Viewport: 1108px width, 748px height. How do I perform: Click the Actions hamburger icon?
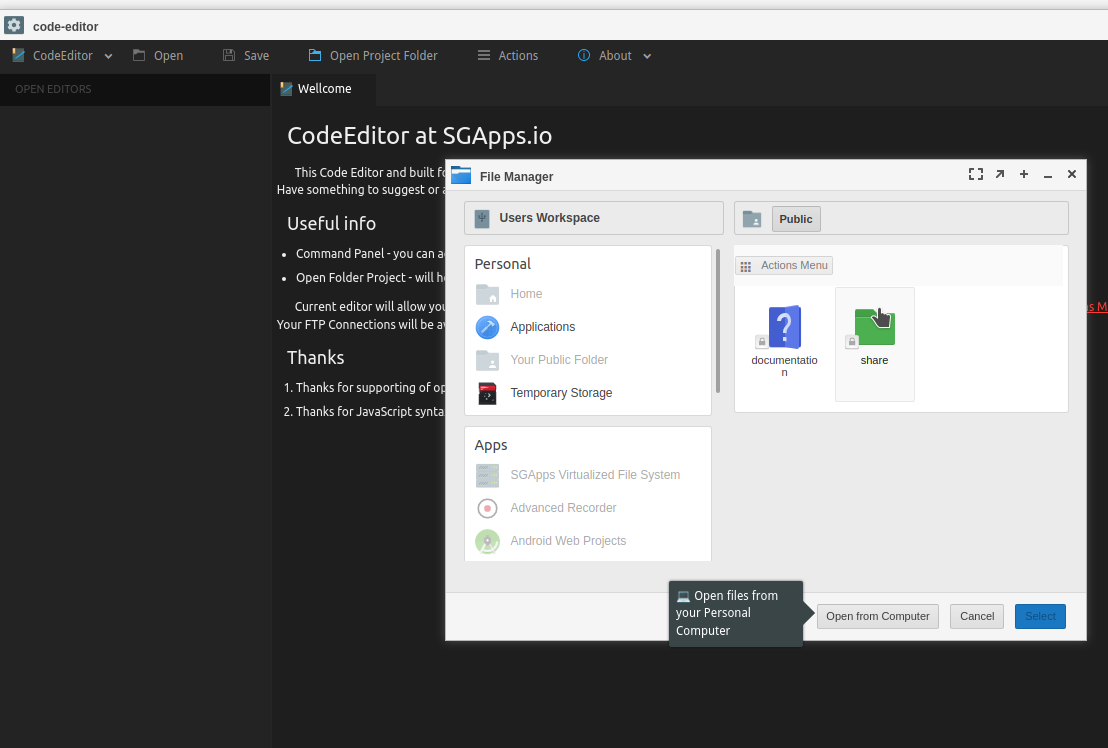coord(484,55)
